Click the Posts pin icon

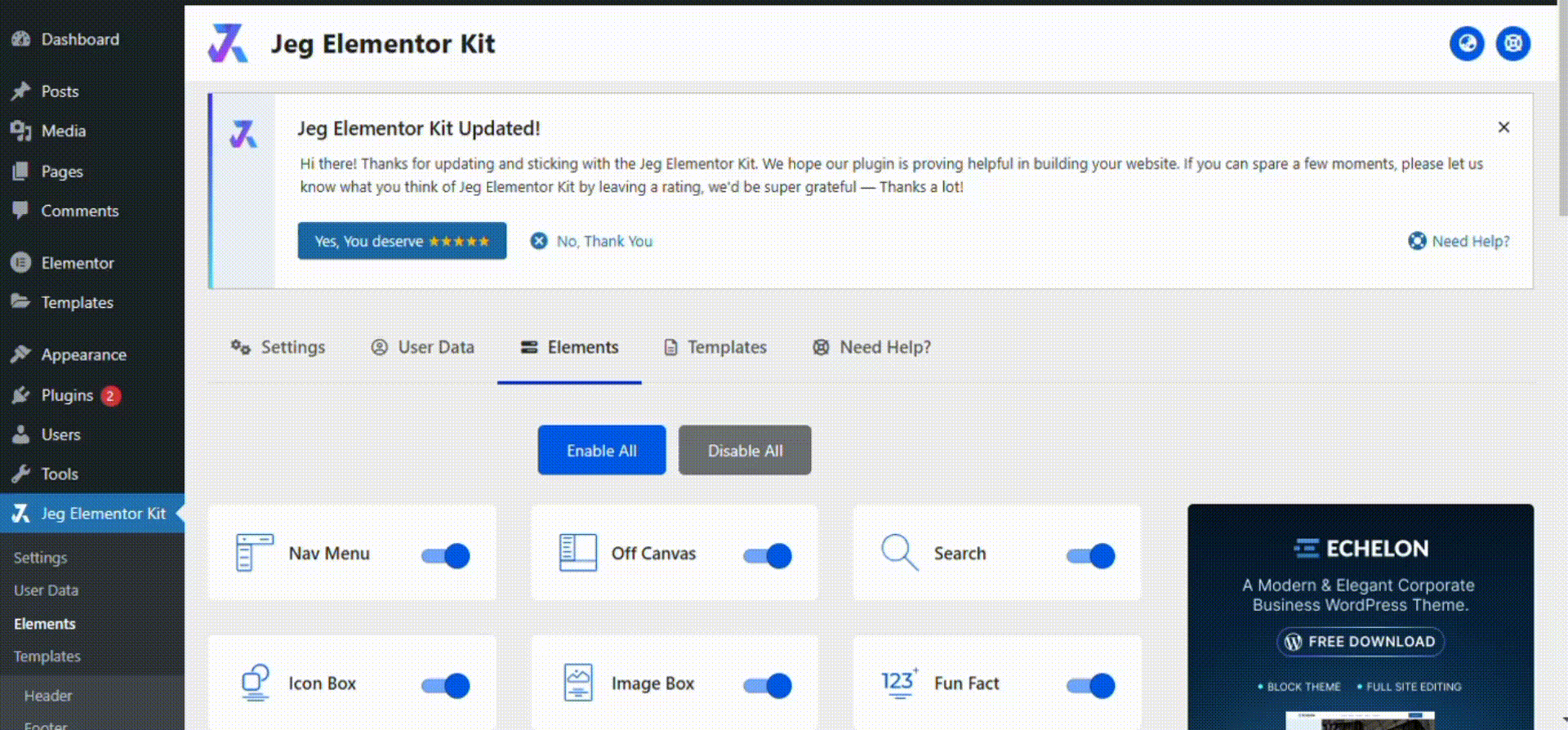tap(20, 91)
